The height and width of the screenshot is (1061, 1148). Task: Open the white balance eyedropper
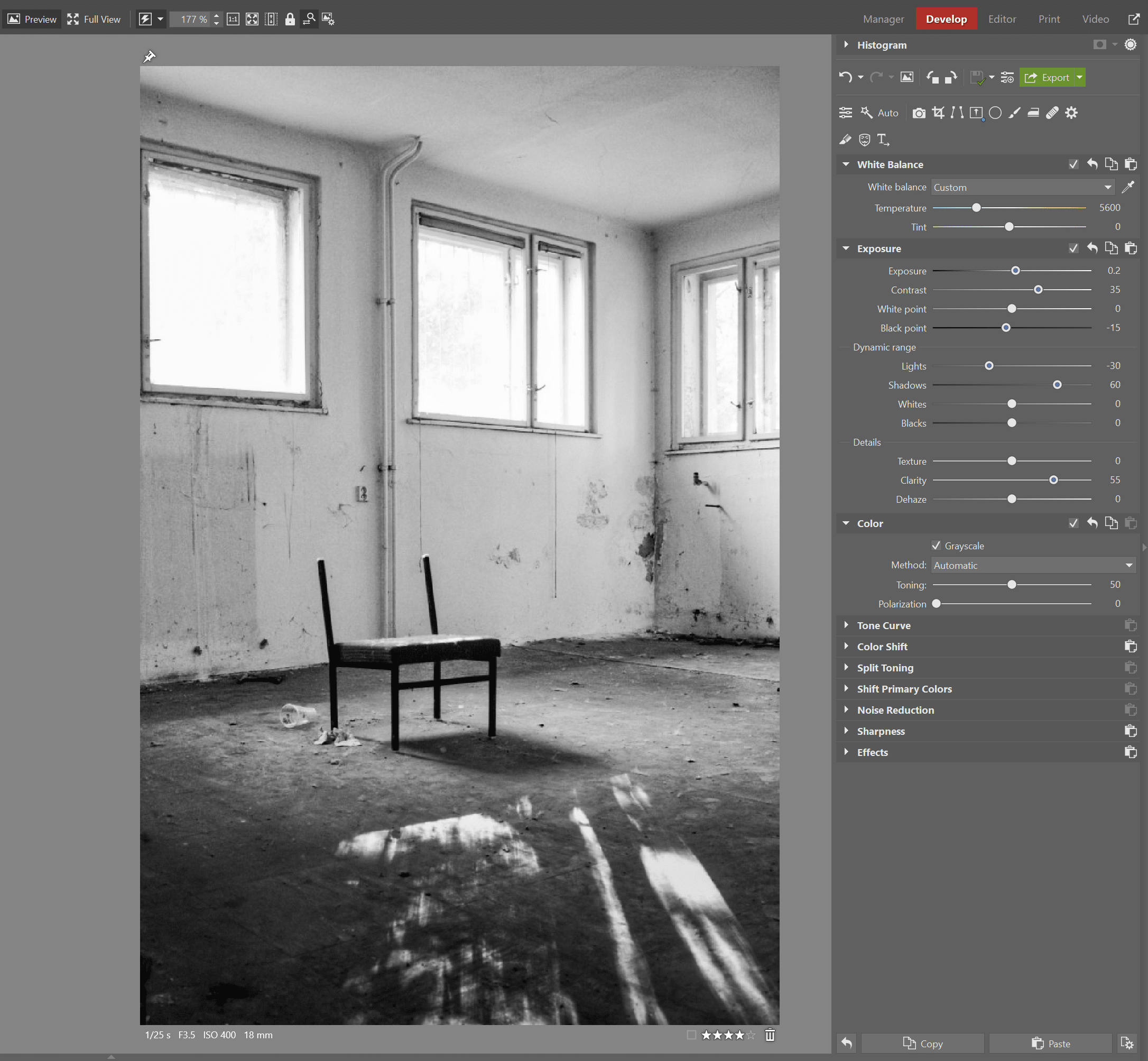pos(1128,187)
